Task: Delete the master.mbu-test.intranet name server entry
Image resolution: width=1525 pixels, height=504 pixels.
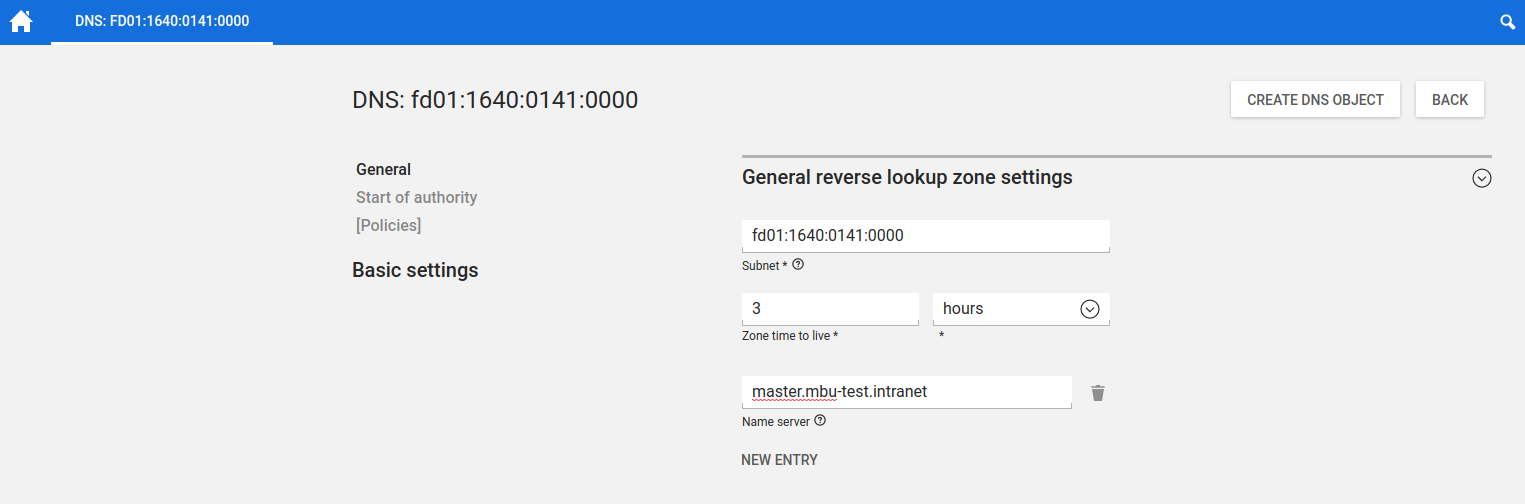Action: [x=1098, y=393]
